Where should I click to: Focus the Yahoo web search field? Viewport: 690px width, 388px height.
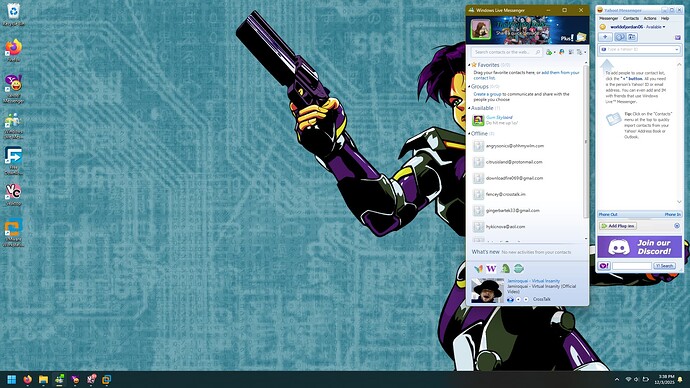click(631, 266)
